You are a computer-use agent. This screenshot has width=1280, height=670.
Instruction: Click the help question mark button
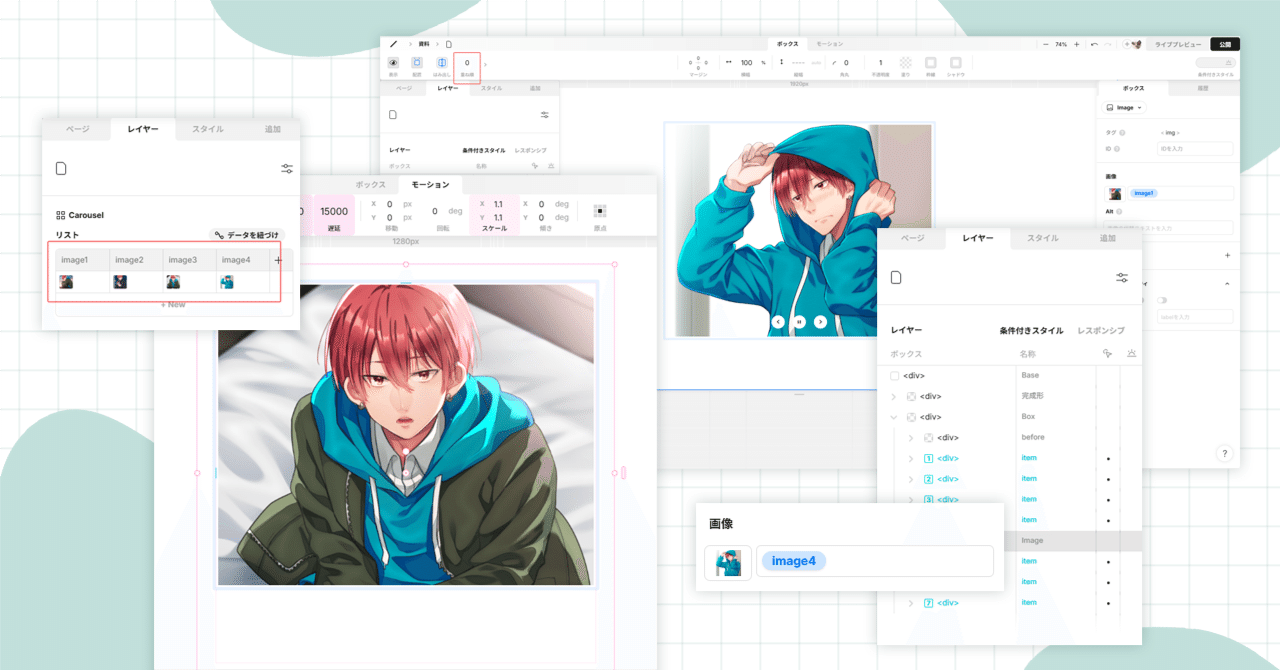(x=1225, y=453)
